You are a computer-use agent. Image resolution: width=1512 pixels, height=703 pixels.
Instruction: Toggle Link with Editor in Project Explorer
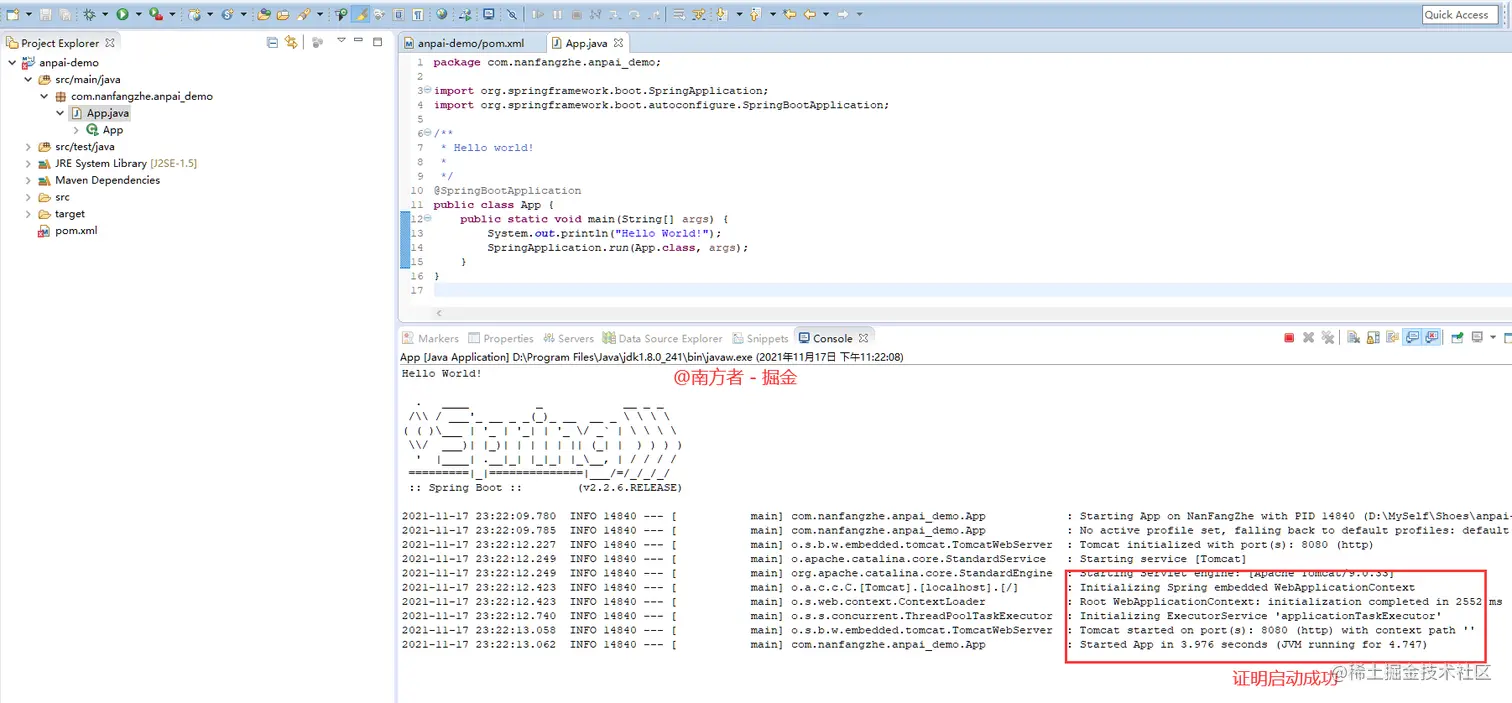click(290, 42)
